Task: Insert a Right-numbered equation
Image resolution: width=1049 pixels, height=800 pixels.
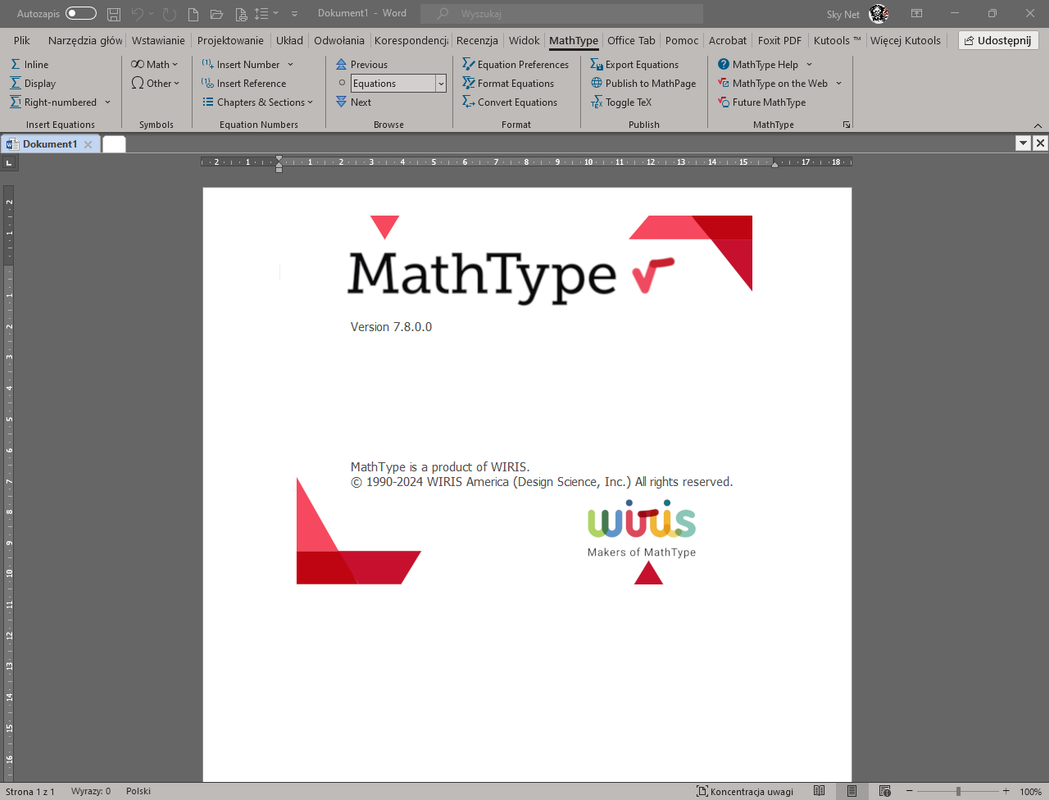Action: point(54,102)
